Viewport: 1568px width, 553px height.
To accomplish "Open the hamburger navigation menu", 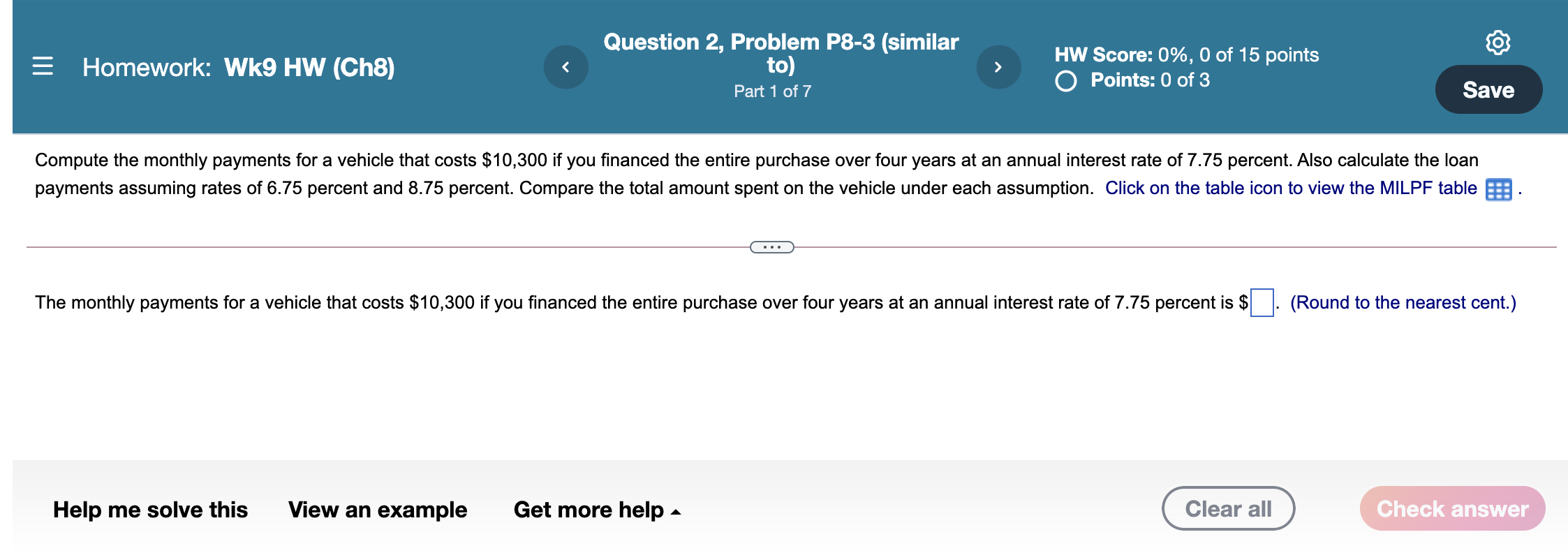I will pyautogui.click(x=43, y=67).
